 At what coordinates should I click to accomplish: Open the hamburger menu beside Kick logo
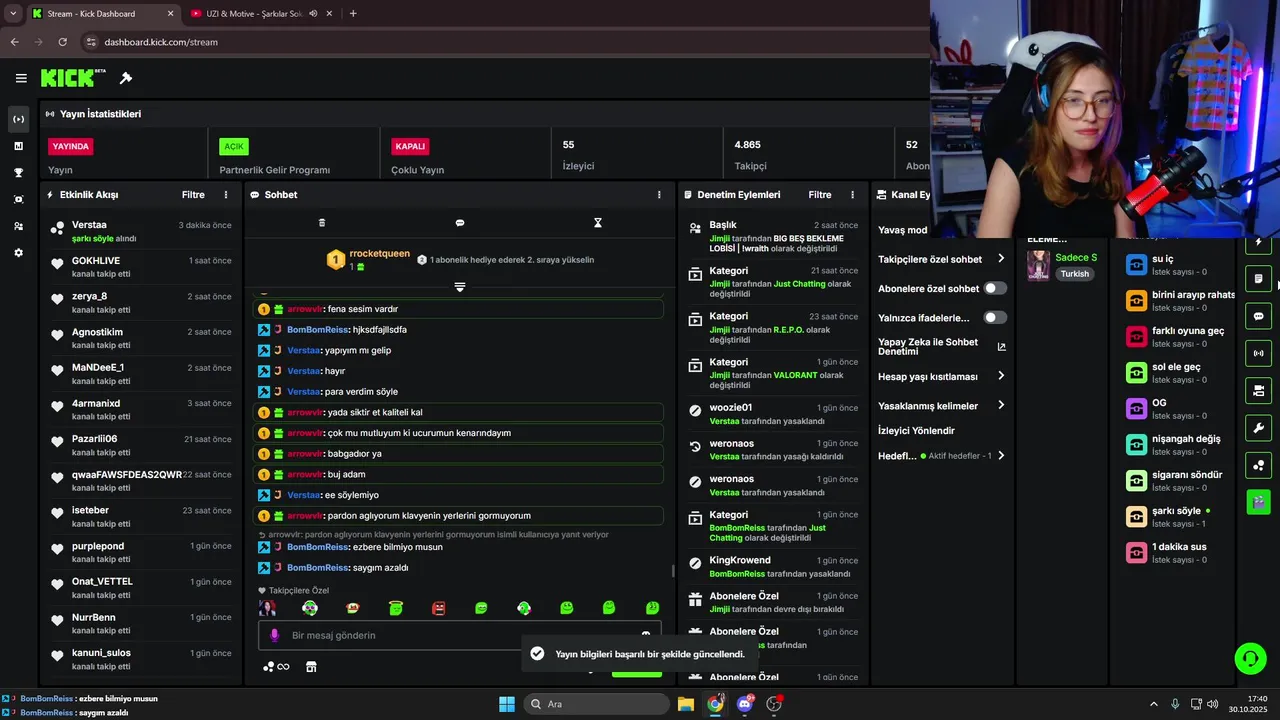coord(21,78)
